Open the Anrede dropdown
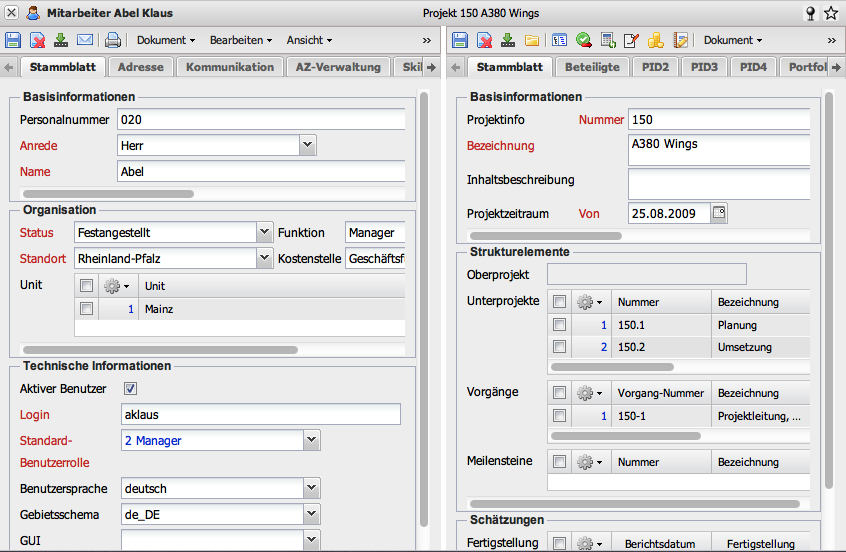This screenshot has width=846, height=552. pyautogui.click(x=308, y=145)
